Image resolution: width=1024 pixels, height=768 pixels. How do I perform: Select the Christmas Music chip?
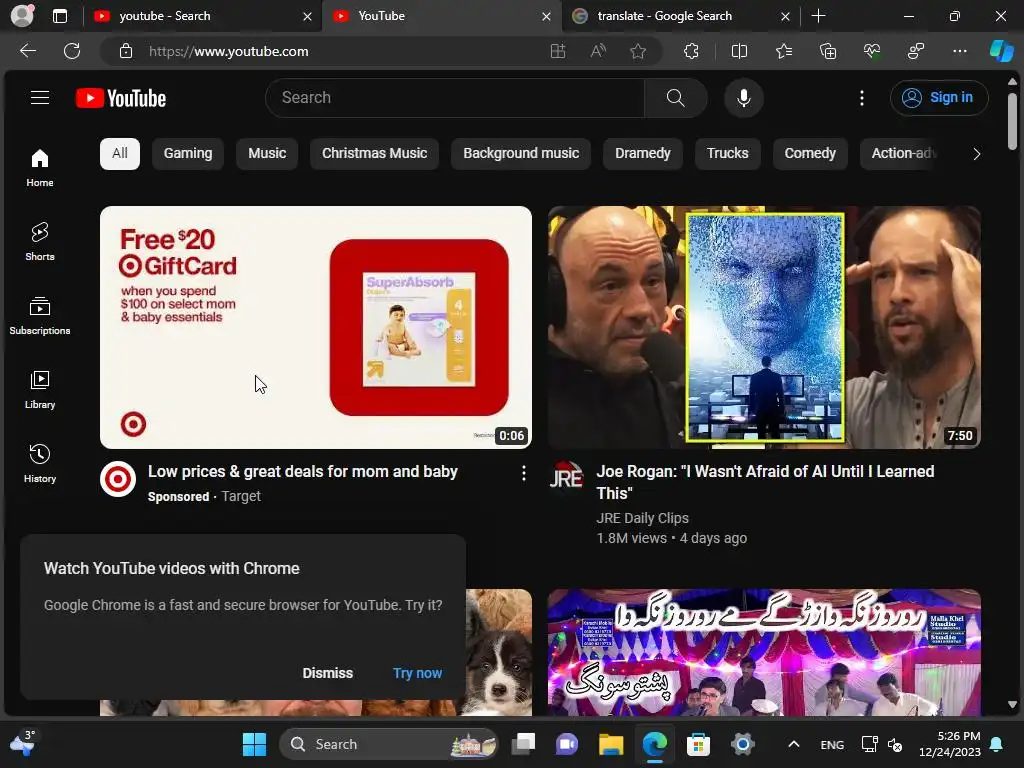tap(374, 153)
